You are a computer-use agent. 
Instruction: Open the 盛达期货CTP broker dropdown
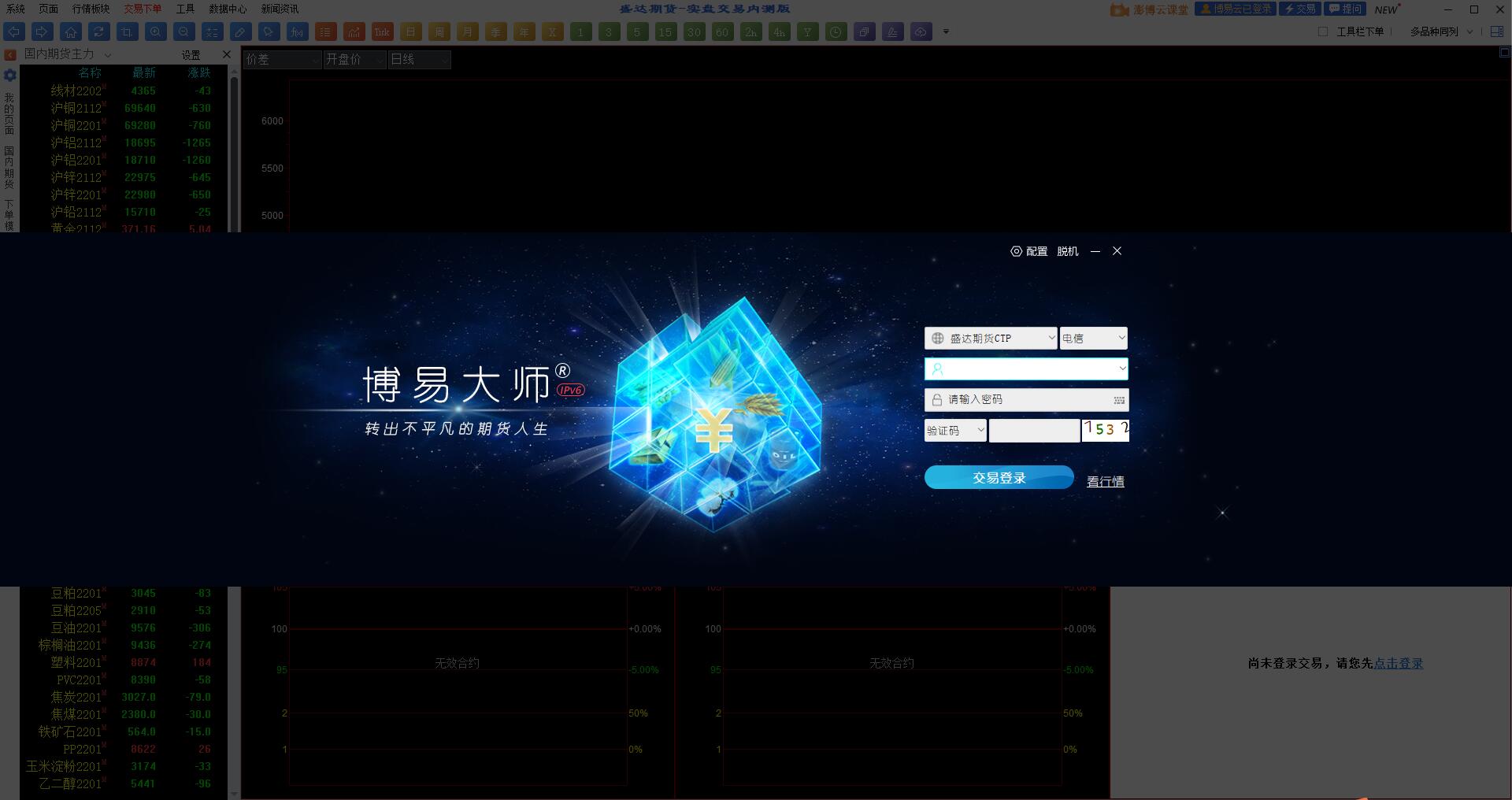tap(991, 338)
